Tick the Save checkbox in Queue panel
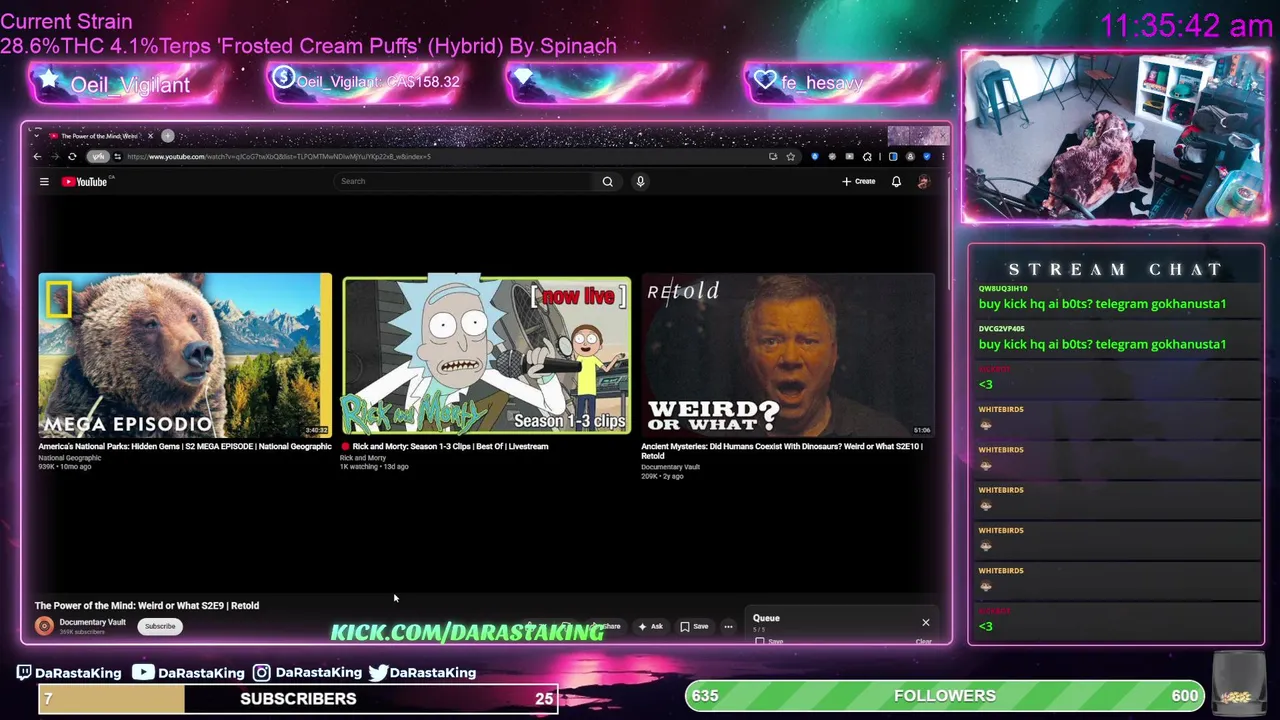1280x720 pixels. tap(760, 641)
